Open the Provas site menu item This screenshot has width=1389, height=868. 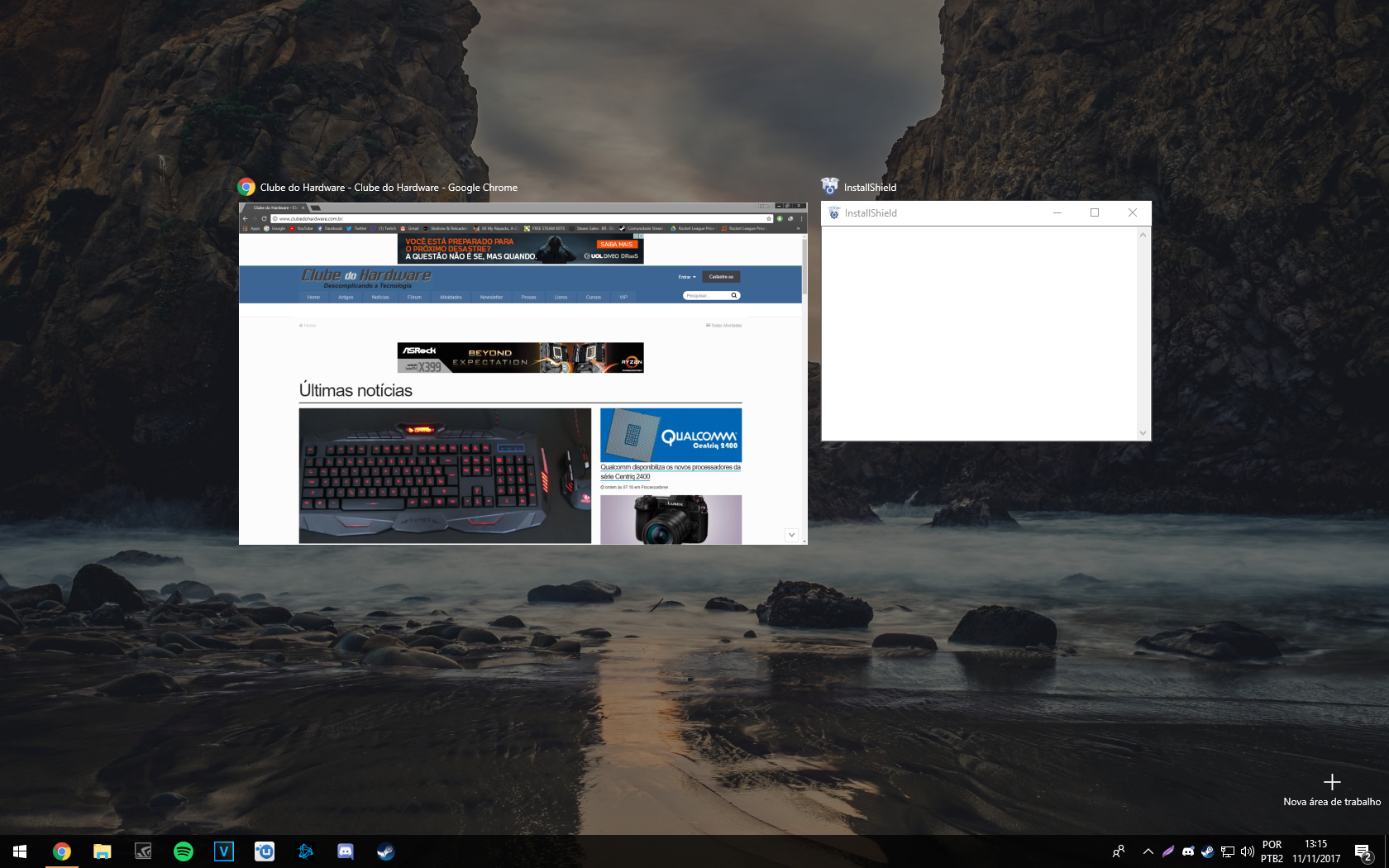pos(528,297)
